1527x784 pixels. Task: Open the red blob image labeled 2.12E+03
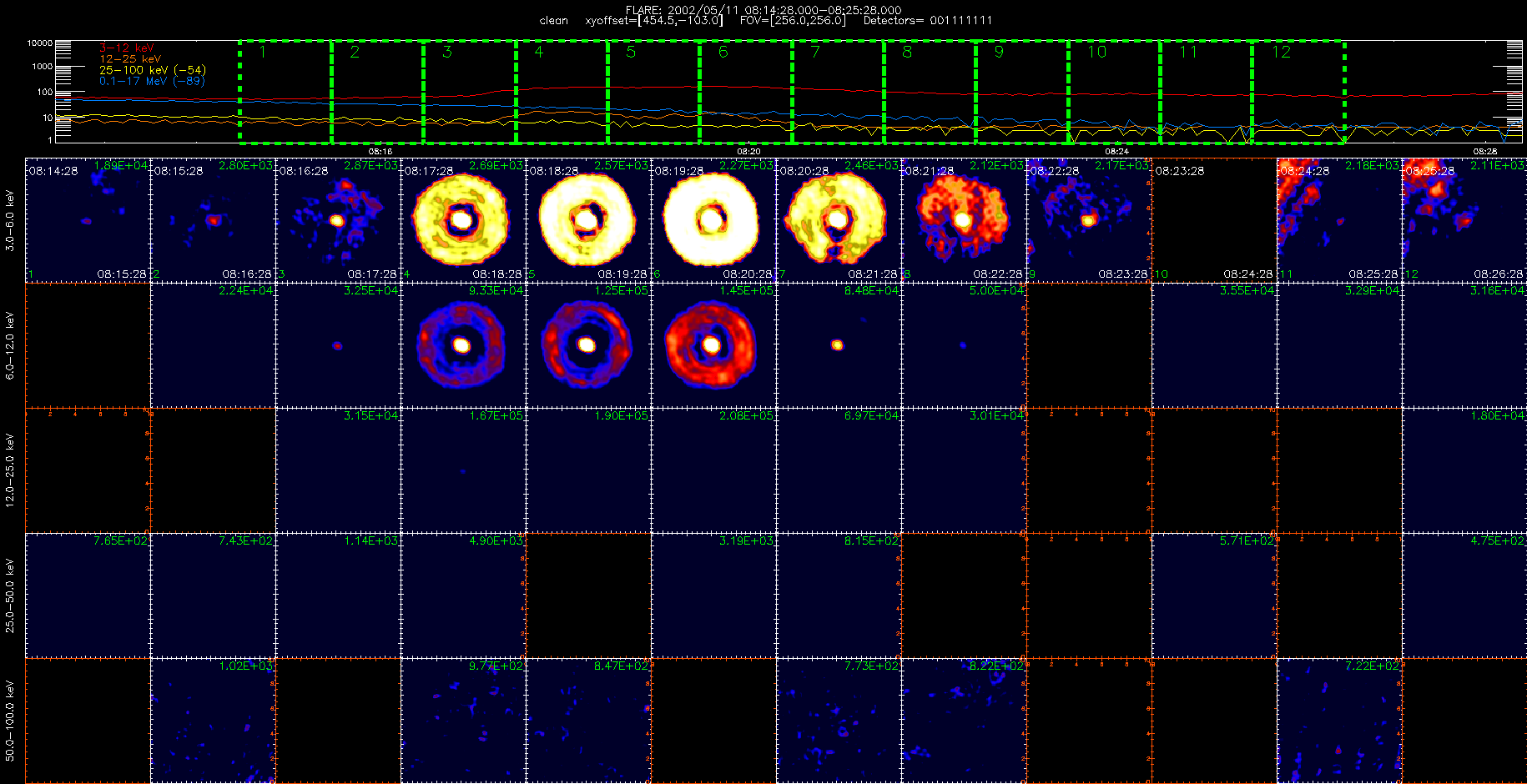[x=965, y=220]
